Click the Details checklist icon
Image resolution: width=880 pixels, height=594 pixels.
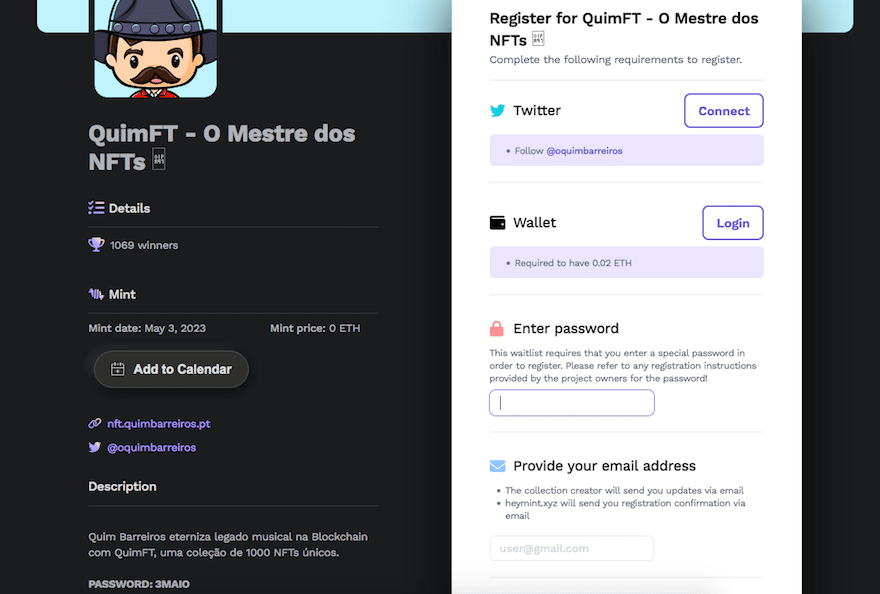tap(96, 208)
